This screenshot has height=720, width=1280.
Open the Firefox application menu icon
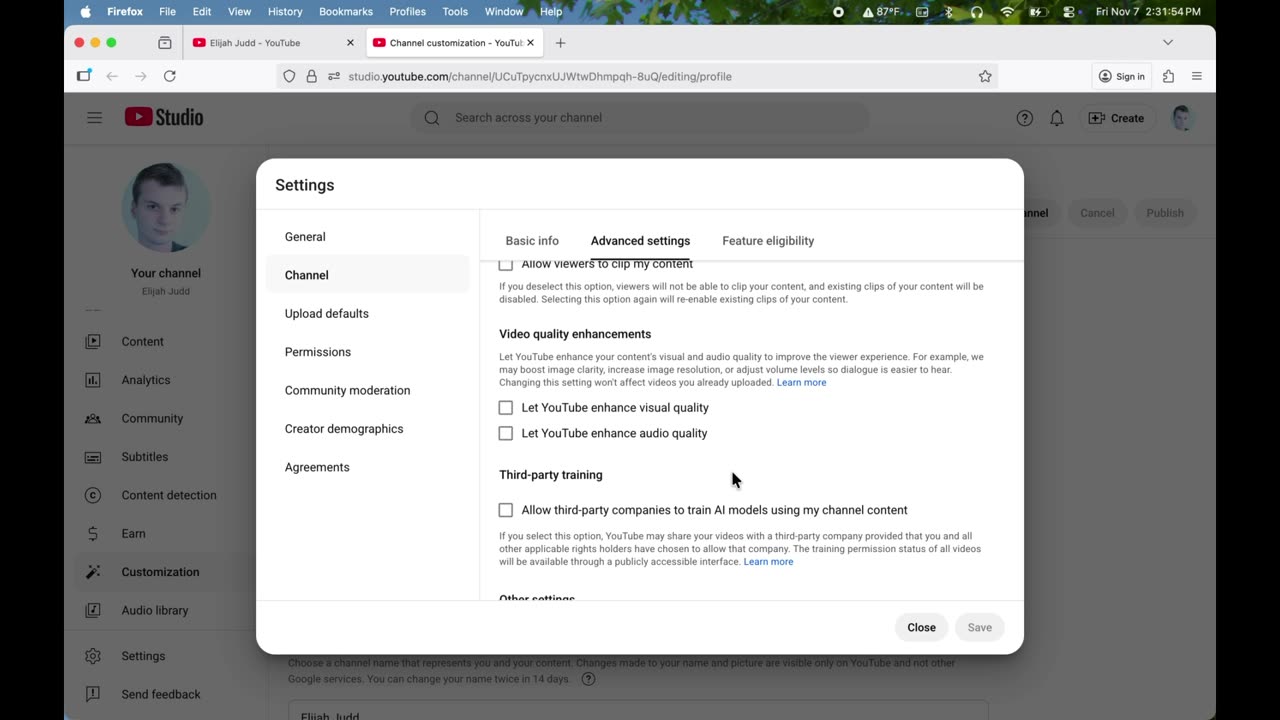1197,76
